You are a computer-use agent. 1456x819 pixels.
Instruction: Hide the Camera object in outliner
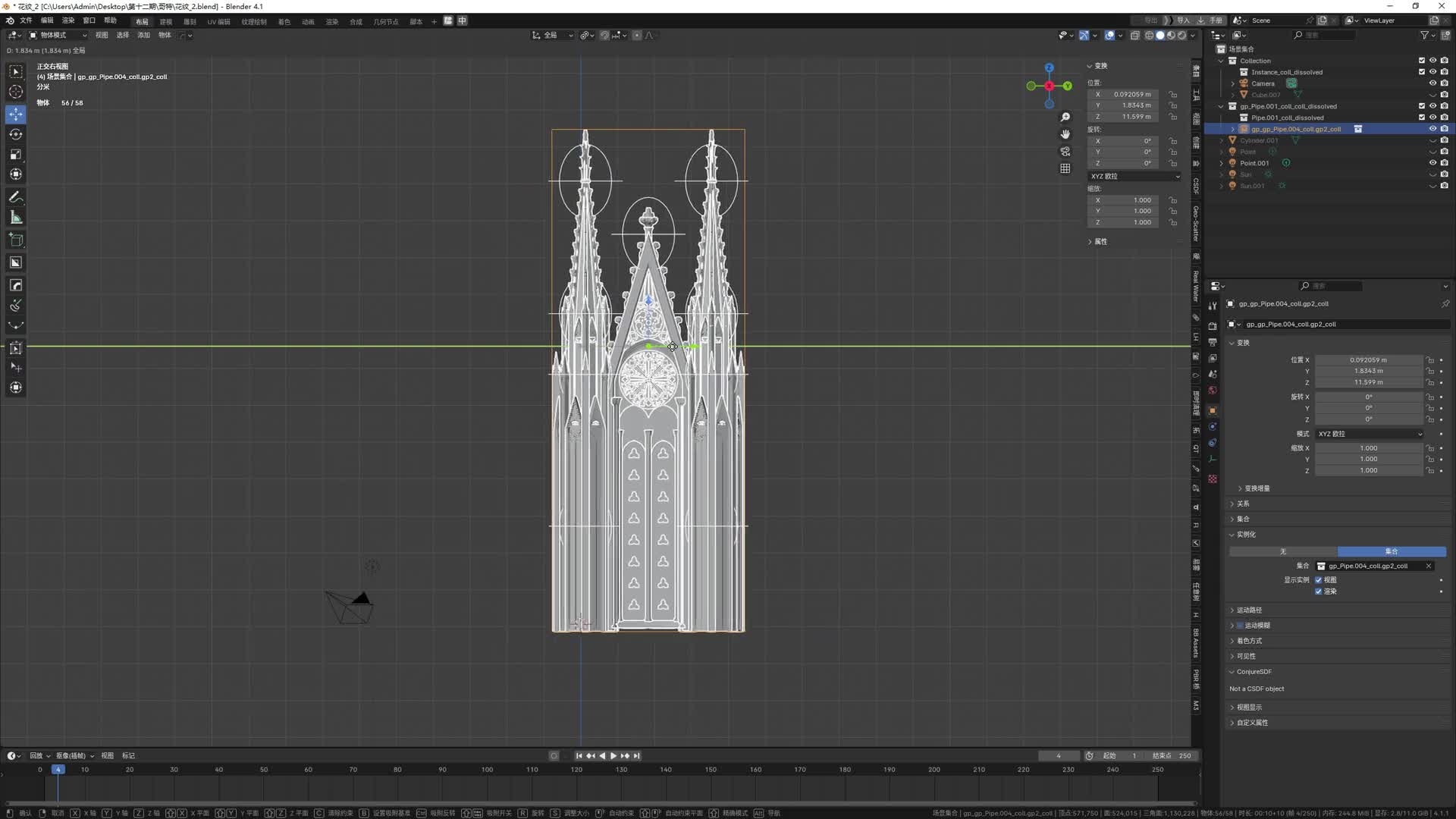[x=1432, y=83]
